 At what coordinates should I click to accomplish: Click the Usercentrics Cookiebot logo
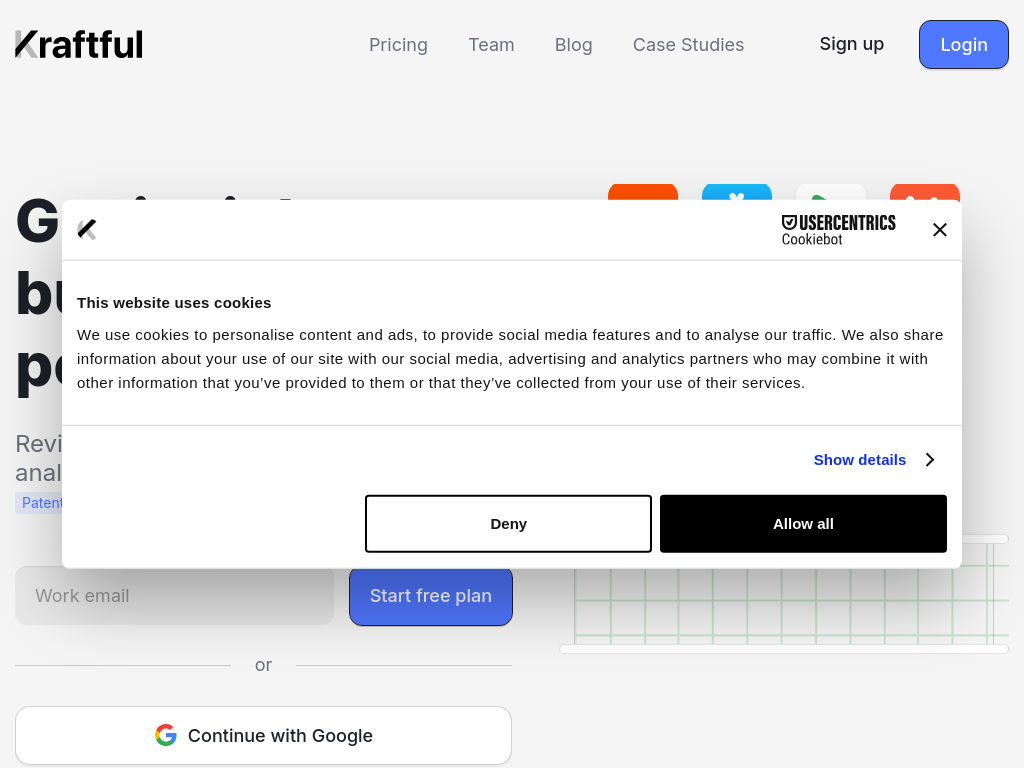pyautogui.click(x=838, y=230)
